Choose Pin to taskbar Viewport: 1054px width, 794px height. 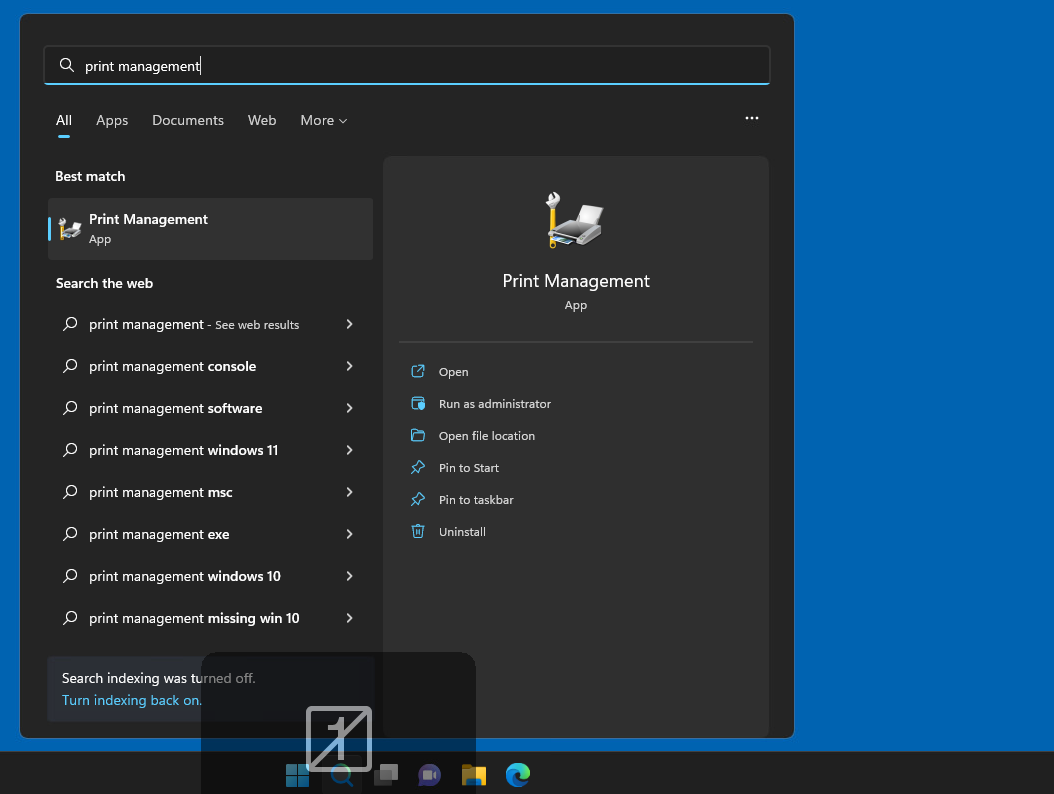pos(476,500)
